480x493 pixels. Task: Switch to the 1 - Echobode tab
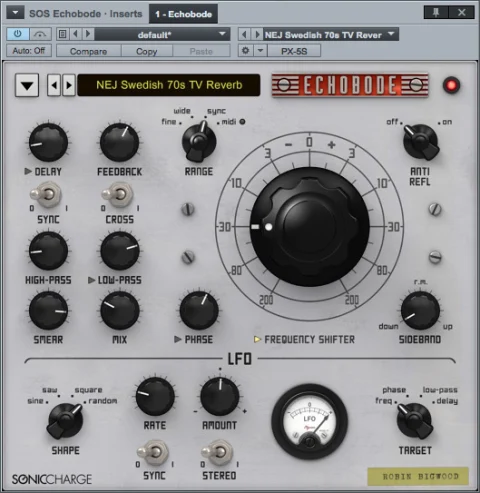point(183,14)
